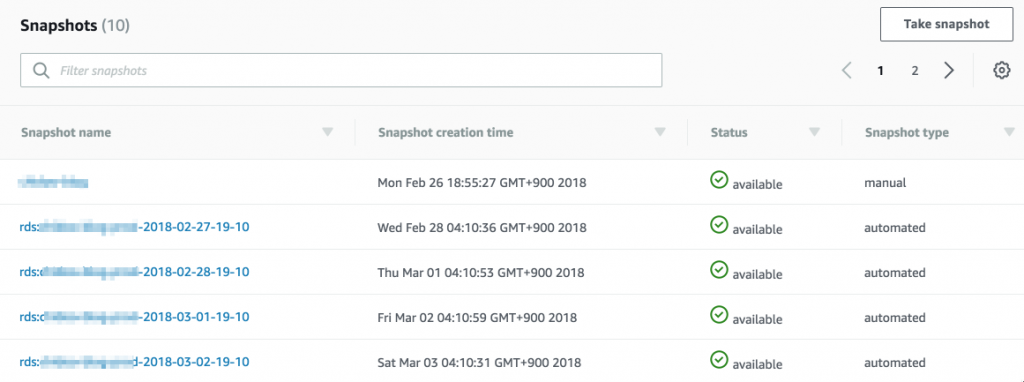Viewport: 1024px width, 382px height.
Task: Click available status icon for 2018-02-27-19-10 snapshot
Action: coord(719,224)
